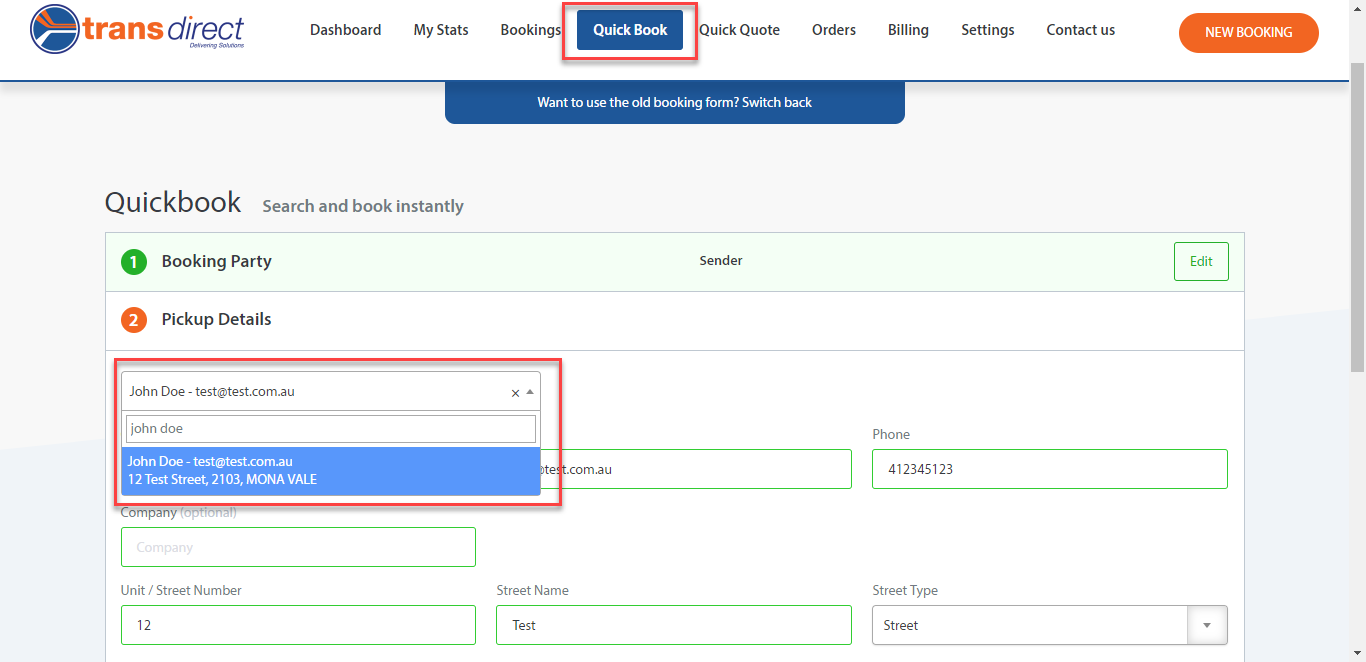This screenshot has height=662, width=1366.
Task: Switch back to old booking form
Action: 674,102
